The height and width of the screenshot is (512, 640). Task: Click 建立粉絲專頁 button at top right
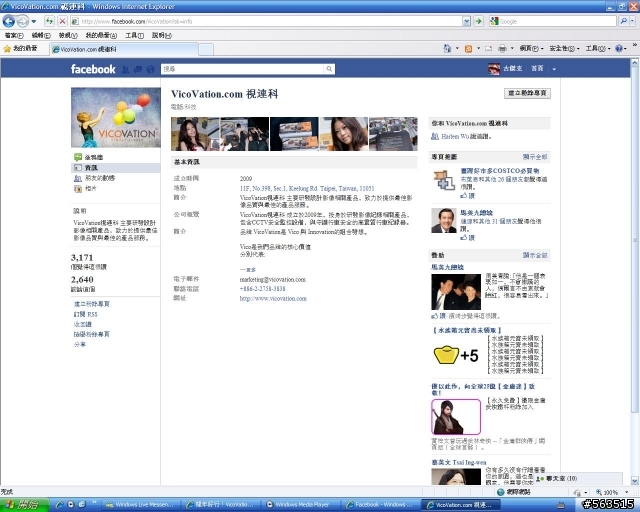coord(527,93)
